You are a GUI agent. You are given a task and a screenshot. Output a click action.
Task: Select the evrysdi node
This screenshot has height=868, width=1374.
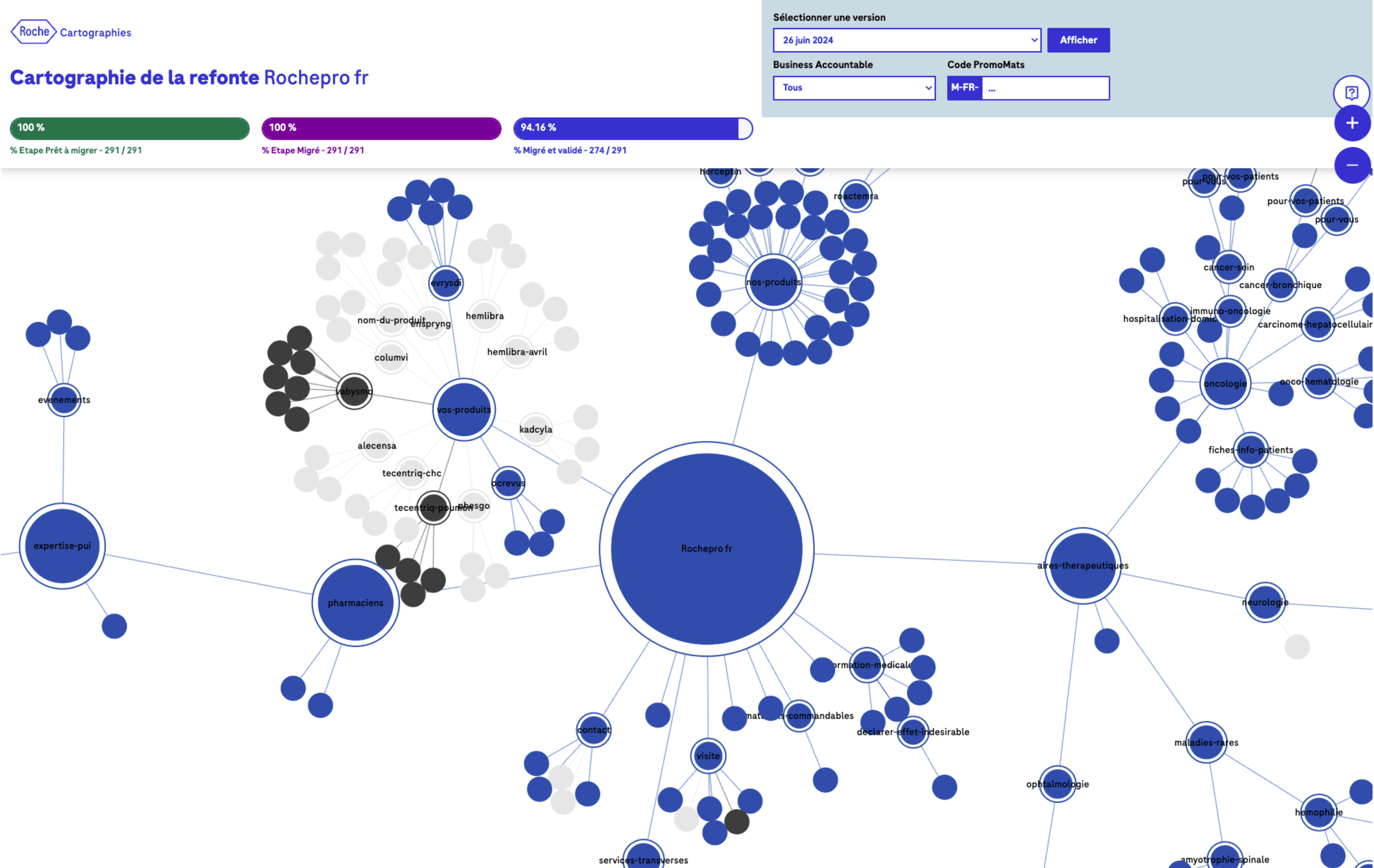[x=446, y=283]
